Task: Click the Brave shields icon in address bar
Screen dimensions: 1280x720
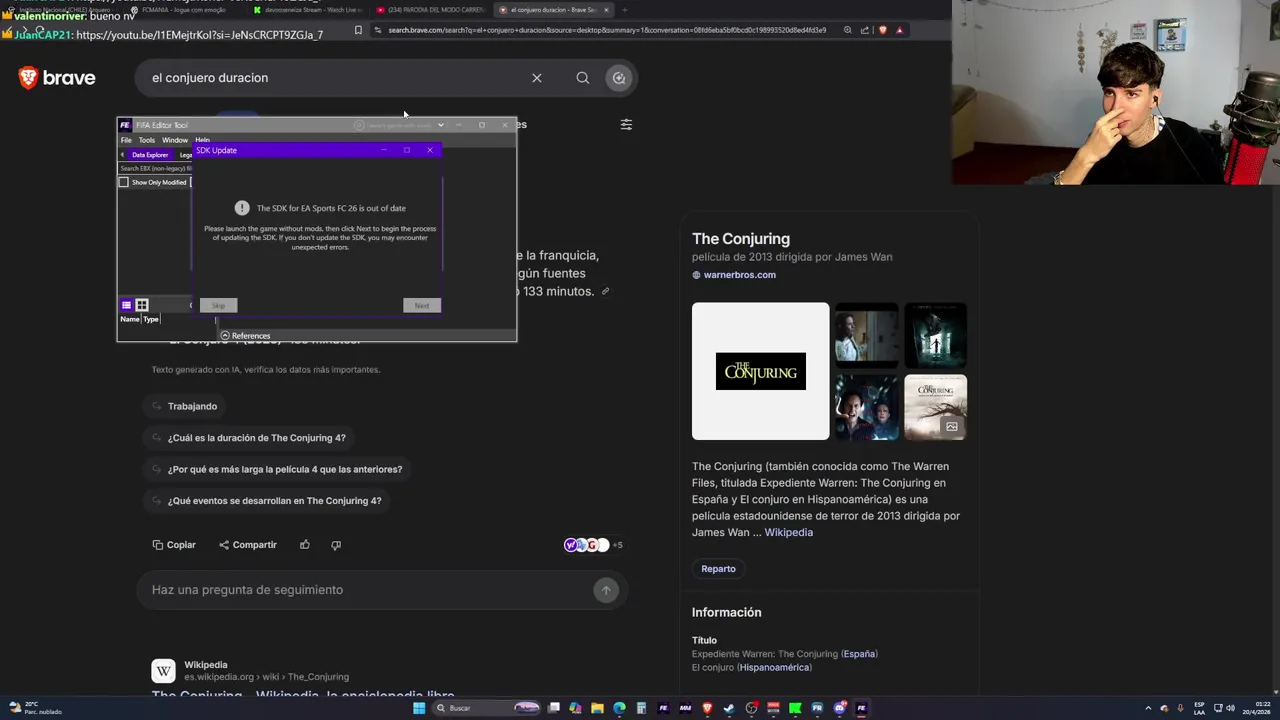Action: pos(882,30)
